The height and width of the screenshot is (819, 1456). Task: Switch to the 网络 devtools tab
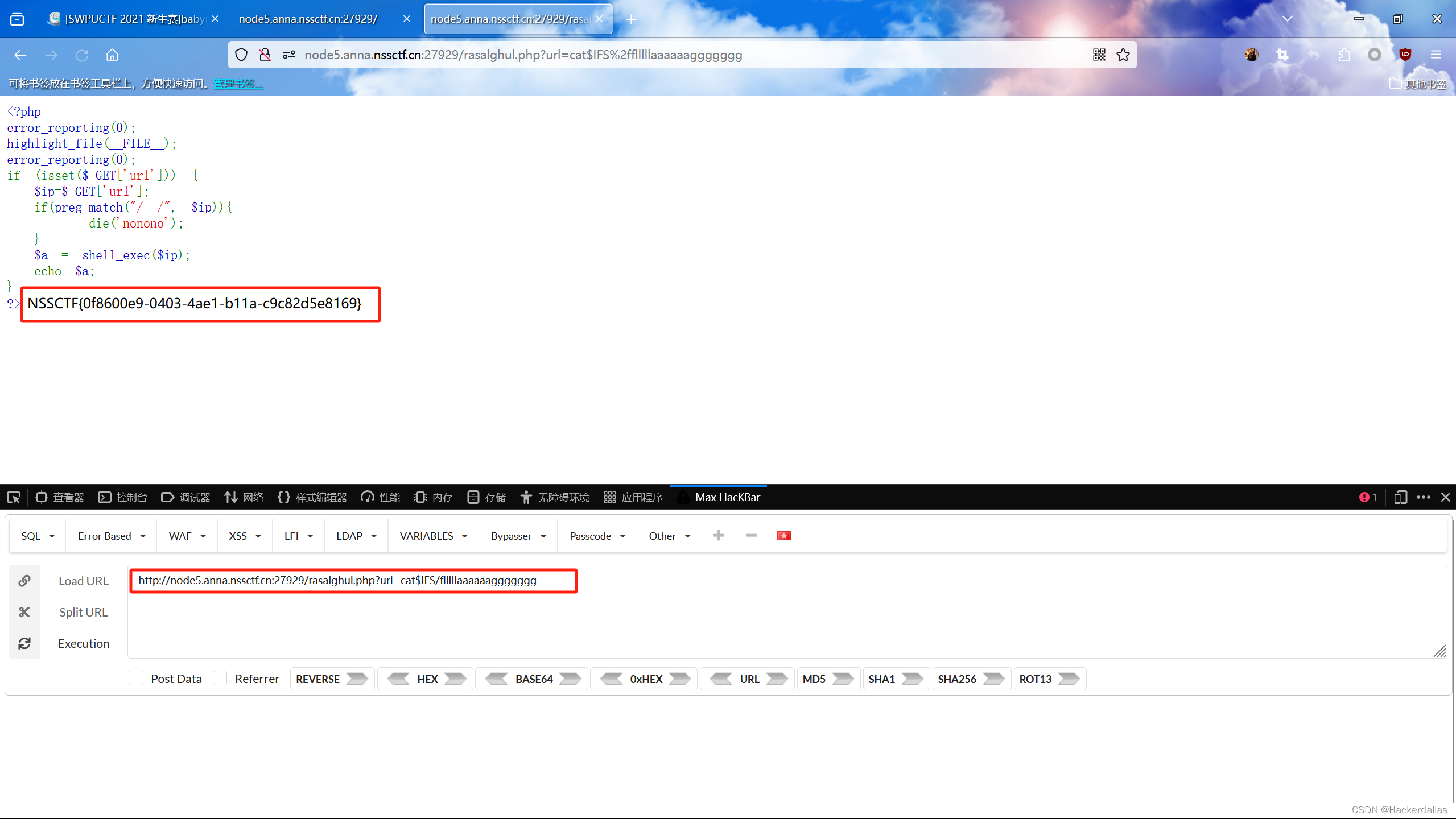point(244,497)
